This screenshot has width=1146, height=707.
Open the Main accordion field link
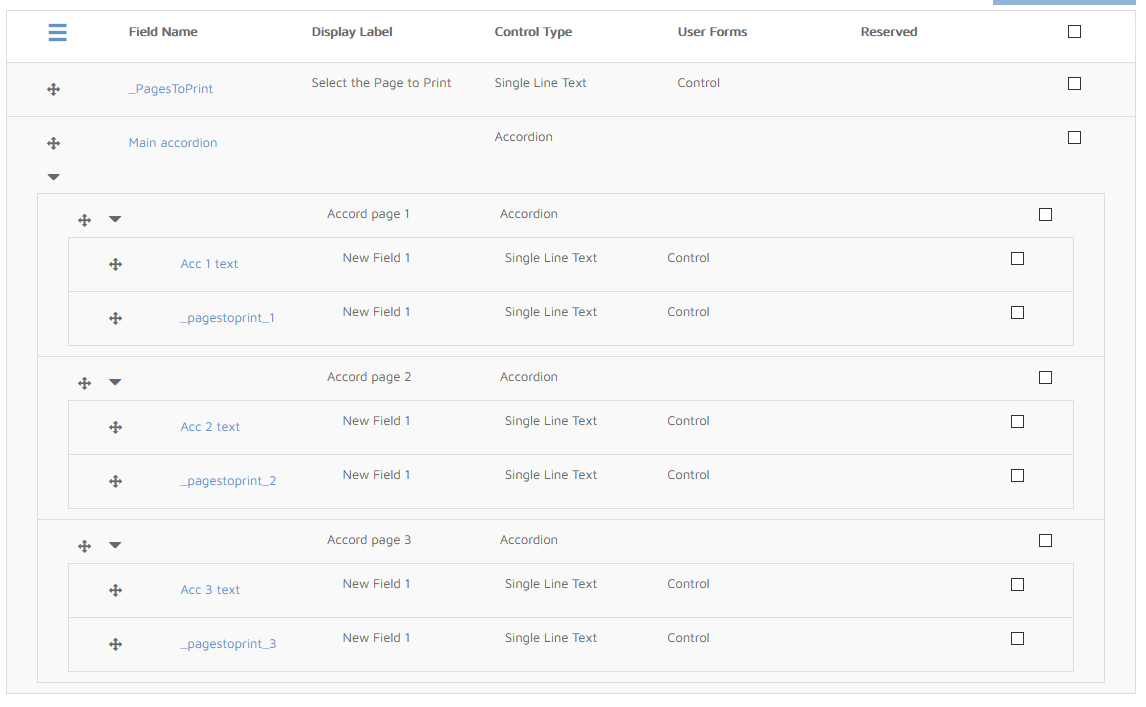coord(173,143)
